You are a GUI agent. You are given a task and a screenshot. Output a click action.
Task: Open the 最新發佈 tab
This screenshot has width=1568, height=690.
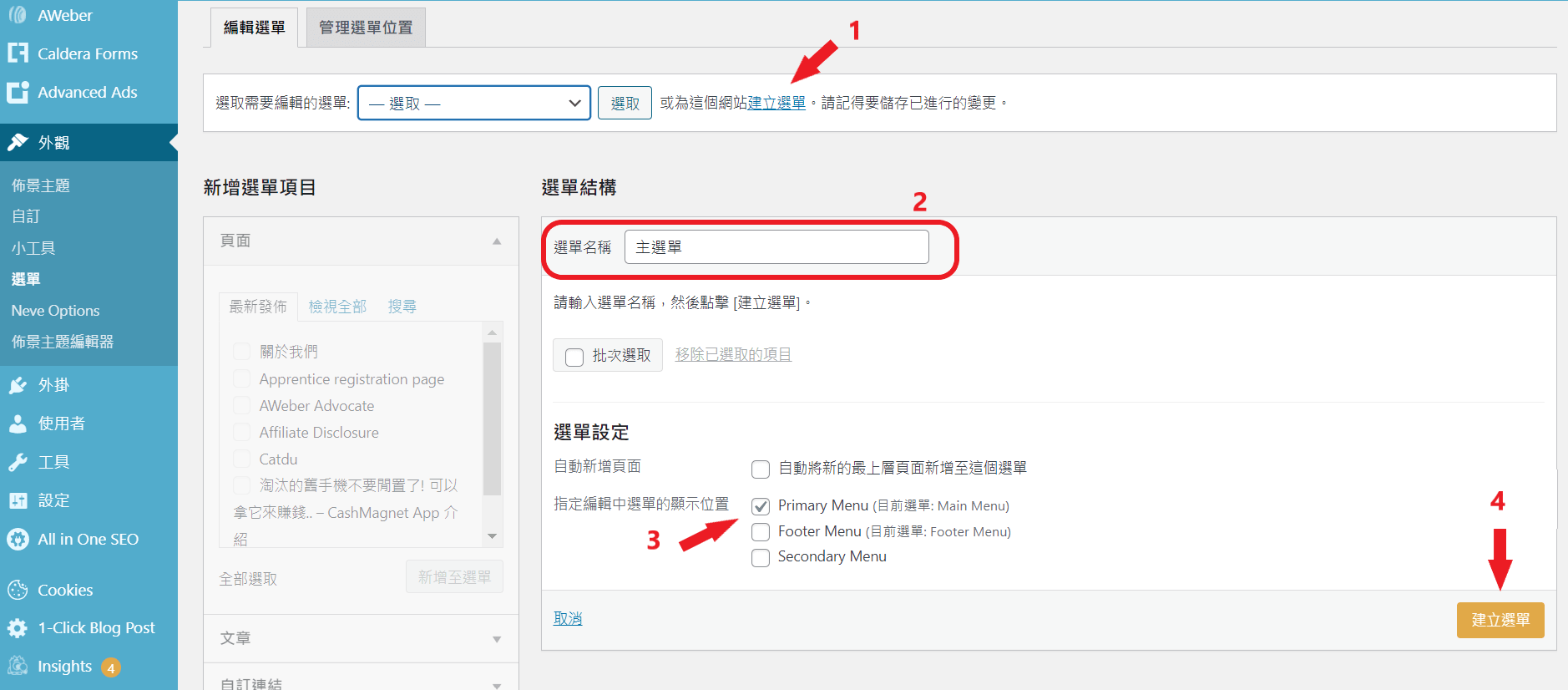(x=258, y=307)
